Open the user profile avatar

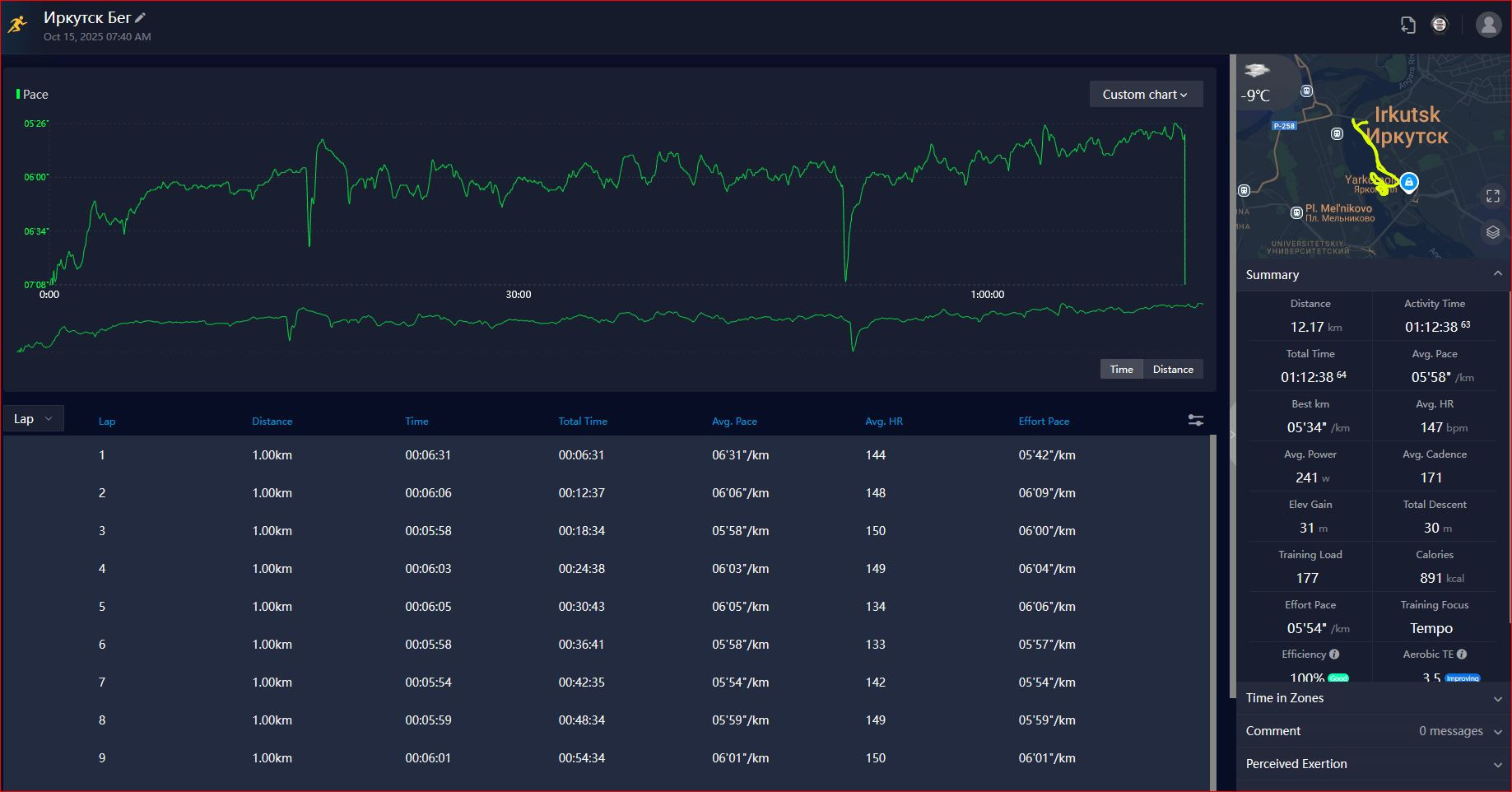pos(1488,25)
